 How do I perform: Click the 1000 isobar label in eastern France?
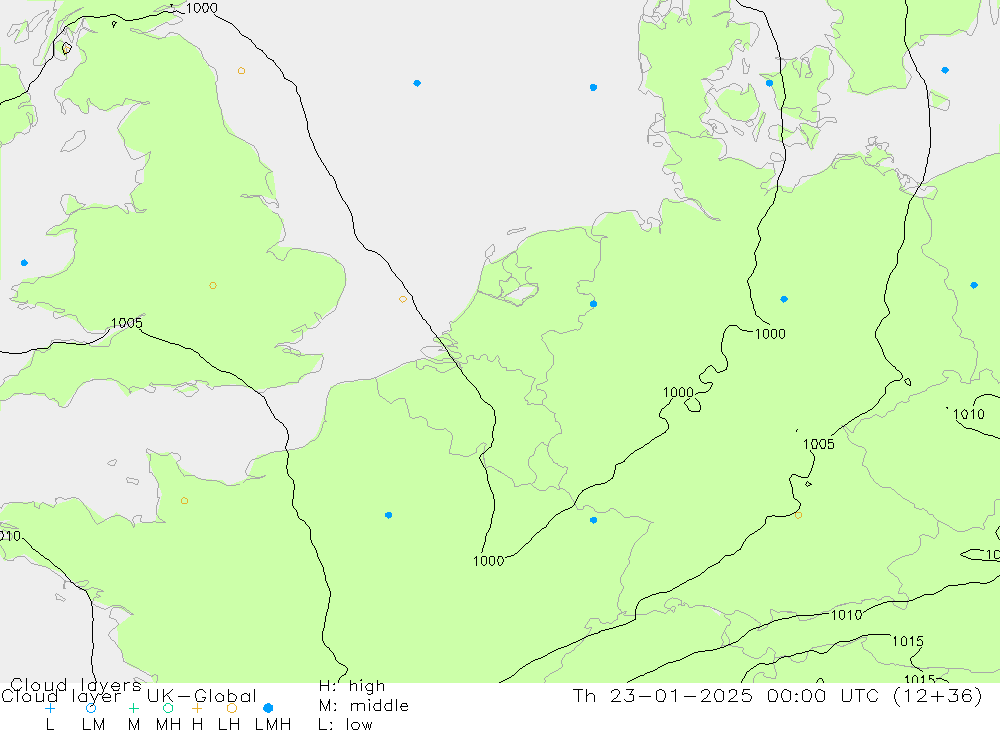pos(489,561)
